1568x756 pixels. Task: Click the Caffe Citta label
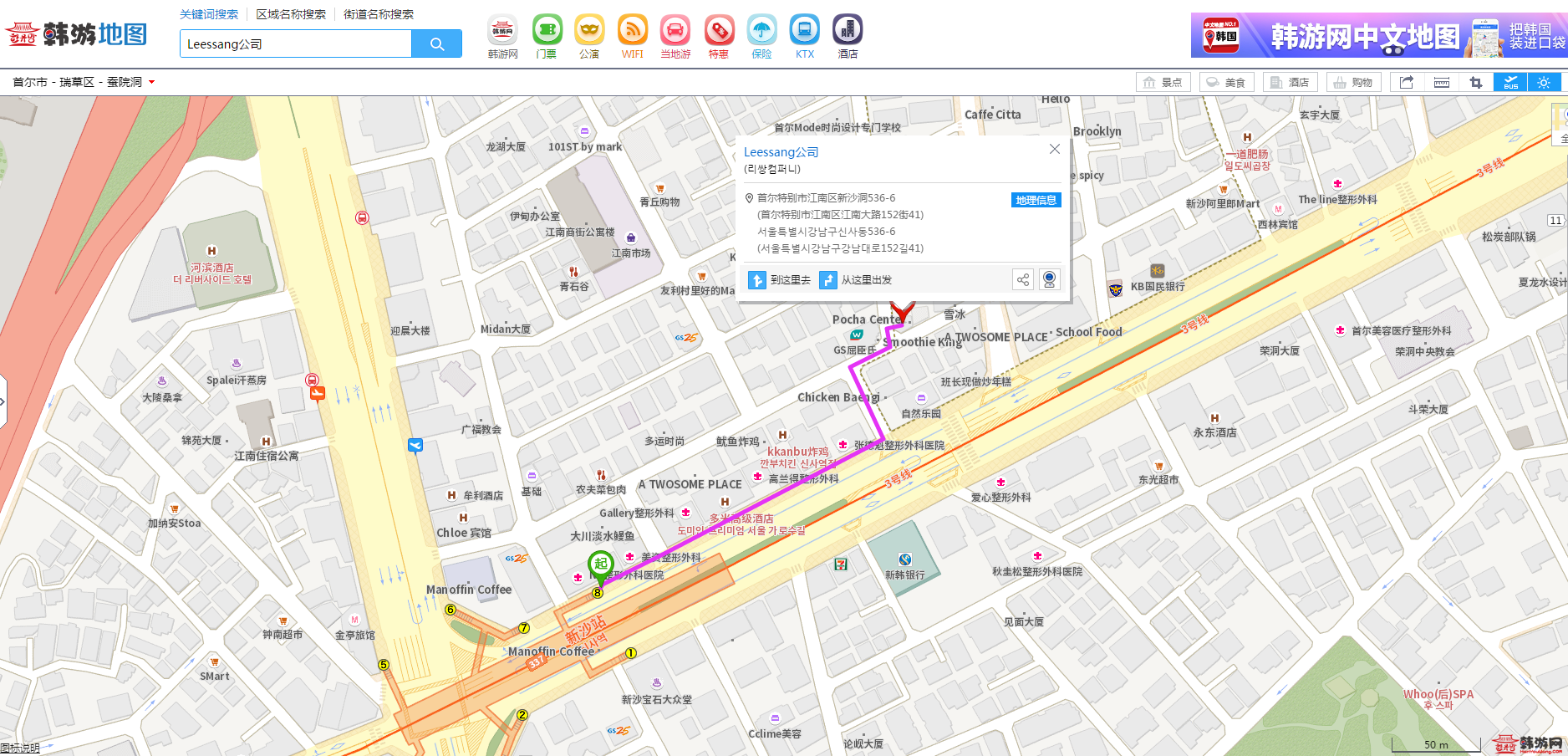992,115
